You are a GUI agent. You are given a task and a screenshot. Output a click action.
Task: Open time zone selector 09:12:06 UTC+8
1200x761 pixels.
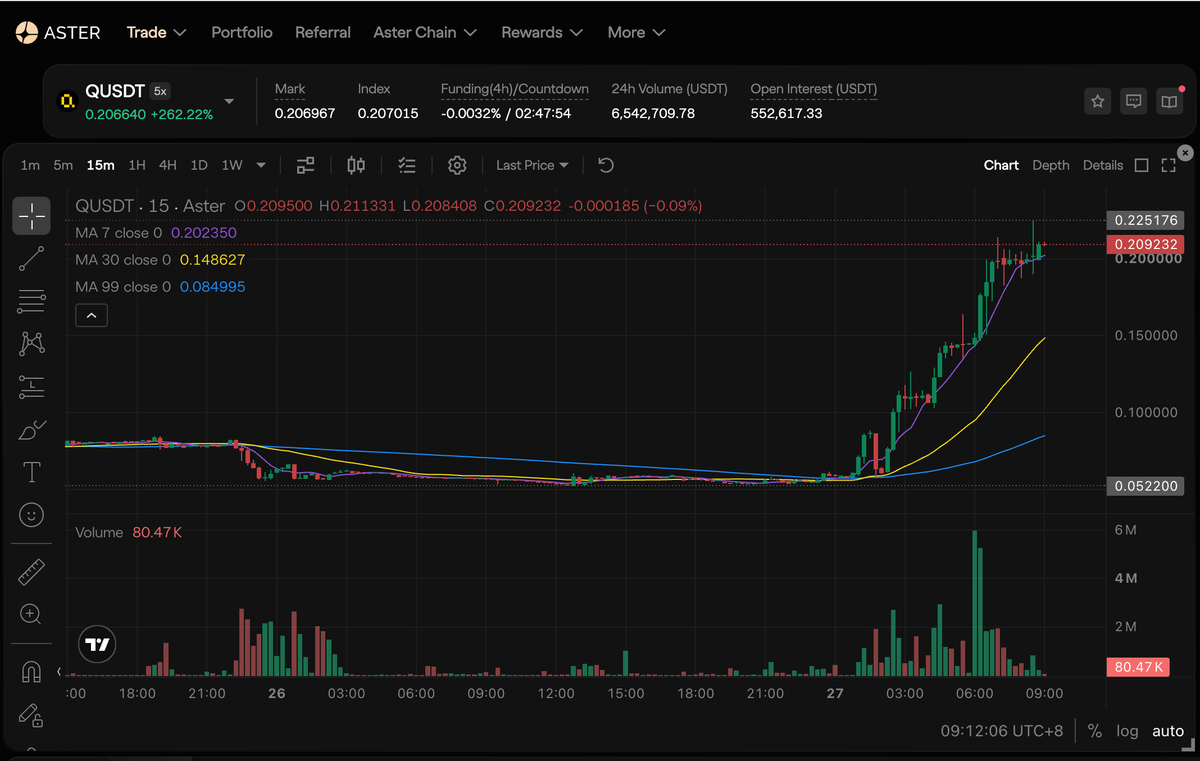click(1002, 731)
